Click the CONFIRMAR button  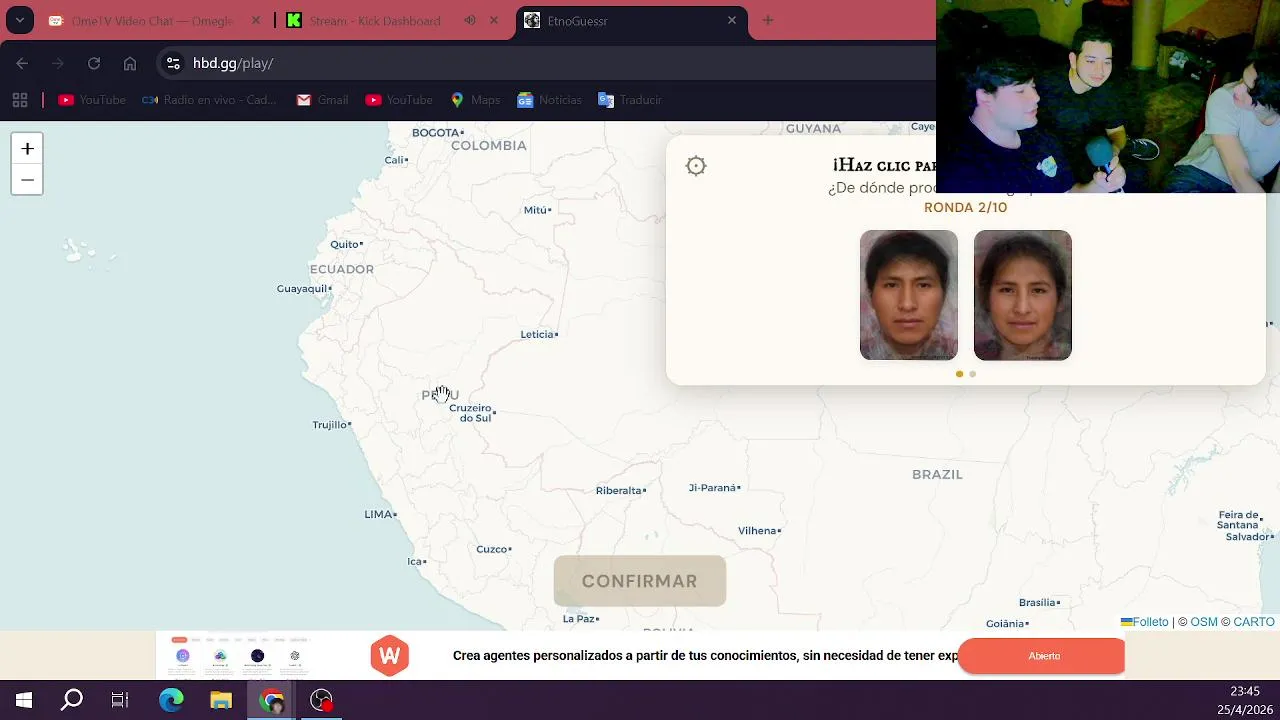(x=640, y=581)
